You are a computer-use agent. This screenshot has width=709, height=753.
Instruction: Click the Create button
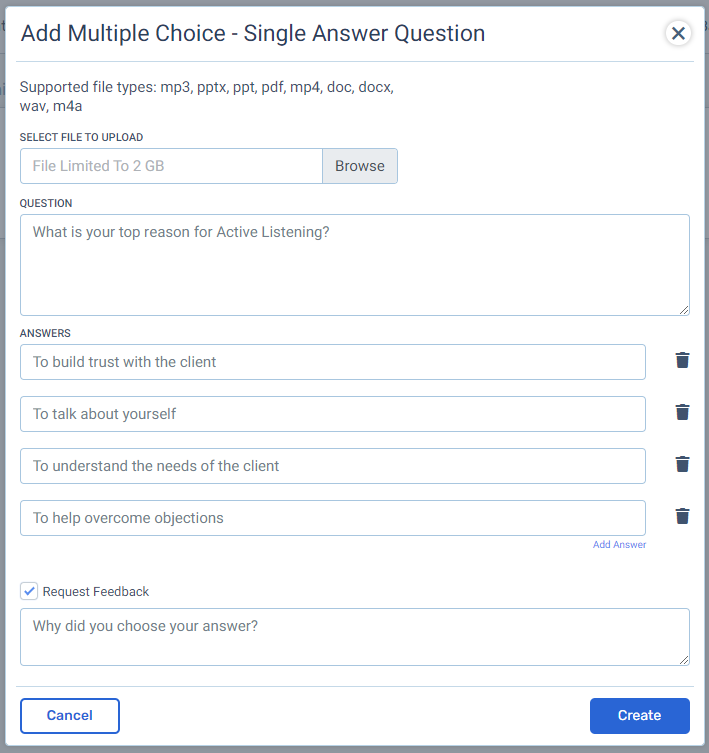[x=639, y=716]
